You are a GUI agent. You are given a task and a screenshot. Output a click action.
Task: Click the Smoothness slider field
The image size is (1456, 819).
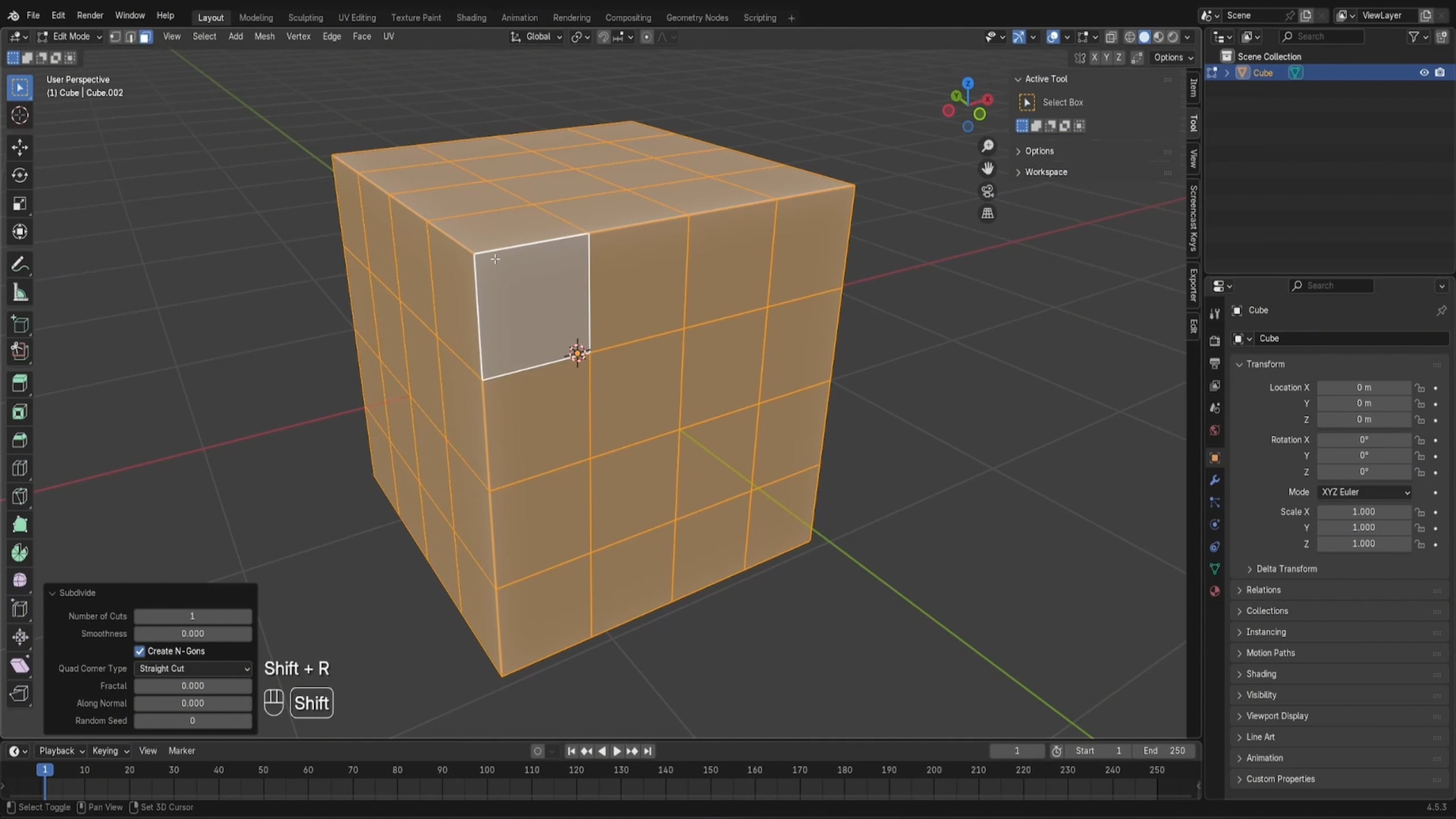(193, 634)
